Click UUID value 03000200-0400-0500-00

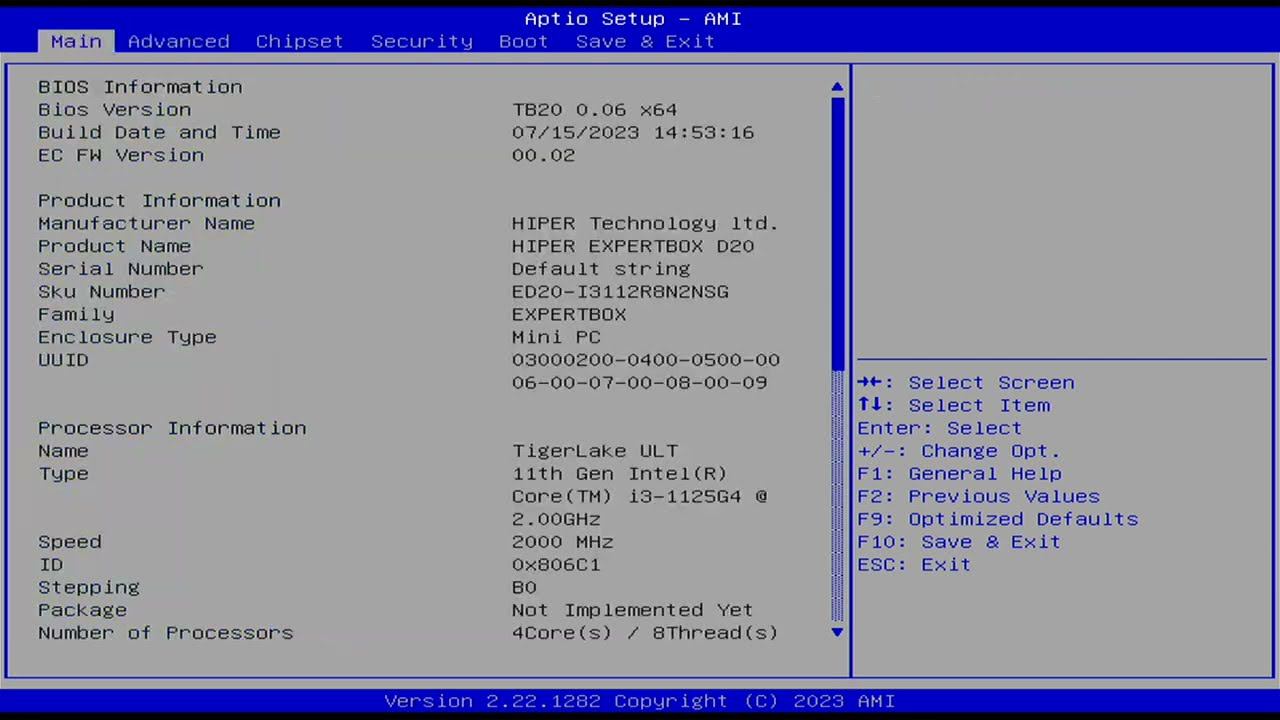tap(646, 360)
